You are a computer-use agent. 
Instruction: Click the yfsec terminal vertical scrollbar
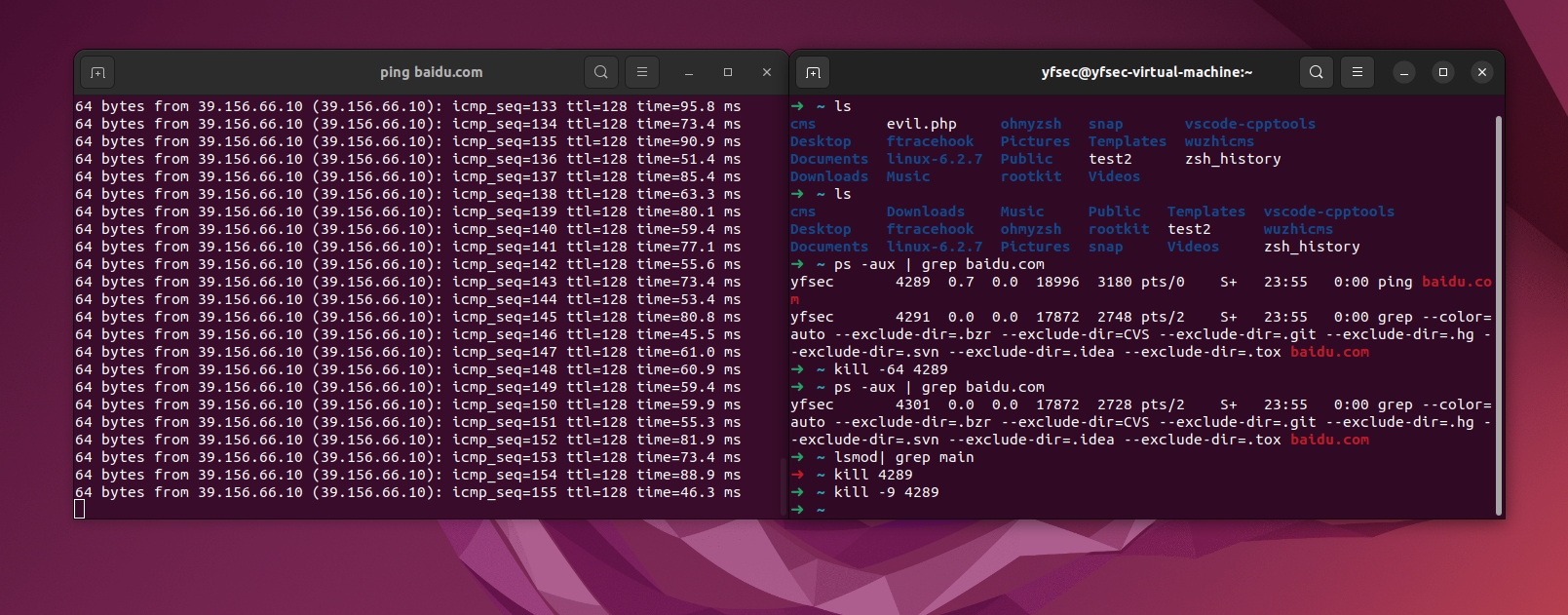tap(1498, 315)
